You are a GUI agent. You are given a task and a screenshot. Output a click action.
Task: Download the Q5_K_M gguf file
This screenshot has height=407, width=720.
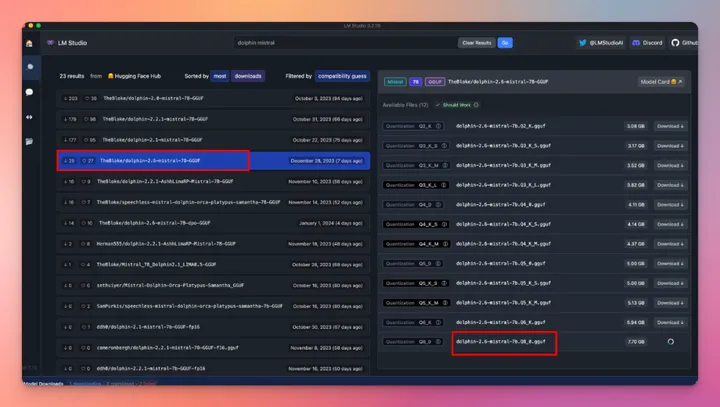pos(670,303)
